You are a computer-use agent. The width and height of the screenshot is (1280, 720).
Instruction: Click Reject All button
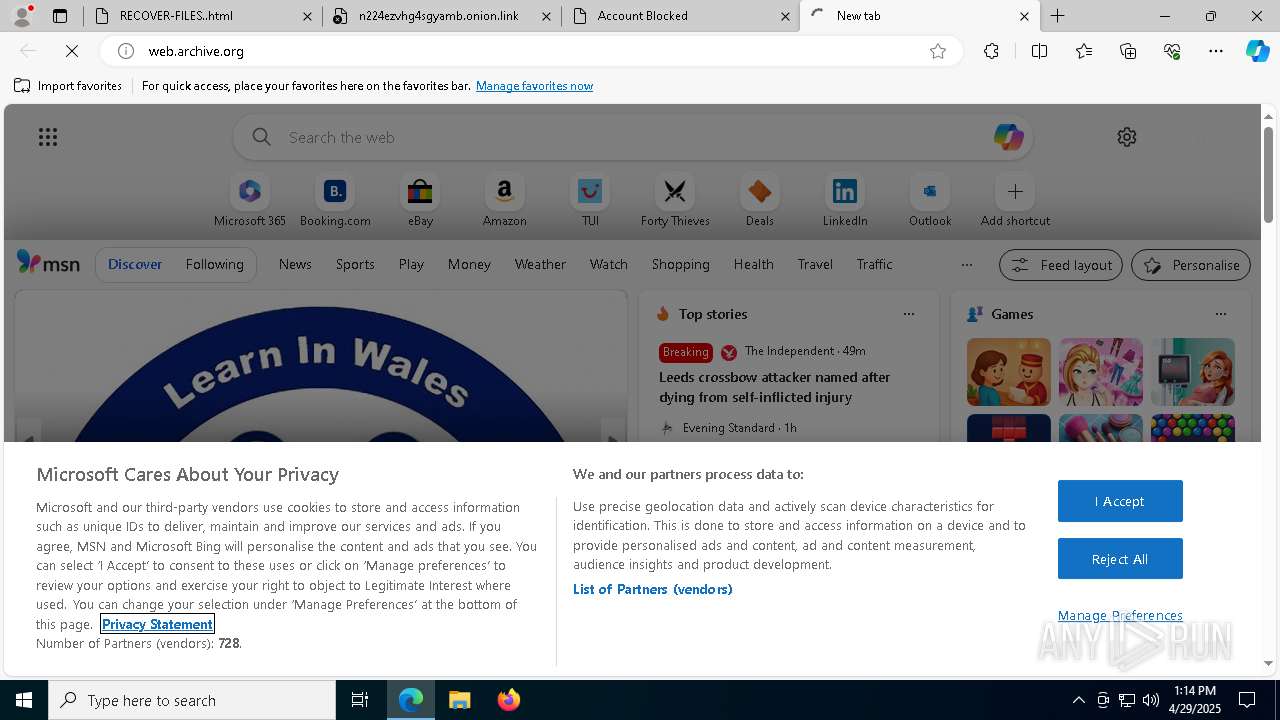point(1120,559)
